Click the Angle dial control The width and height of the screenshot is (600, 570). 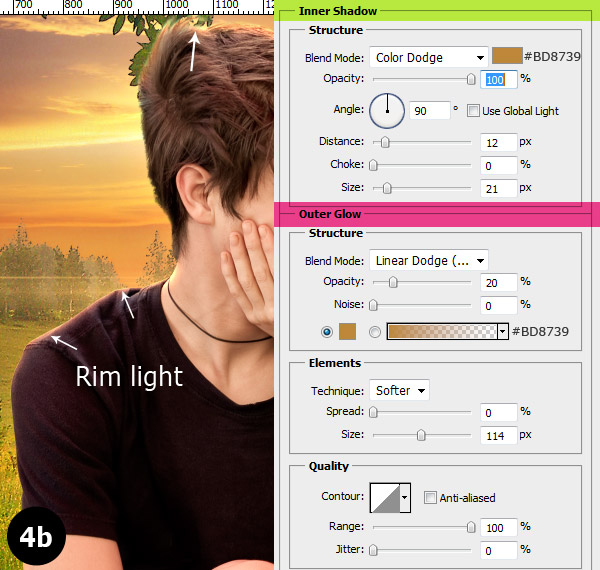(x=387, y=111)
